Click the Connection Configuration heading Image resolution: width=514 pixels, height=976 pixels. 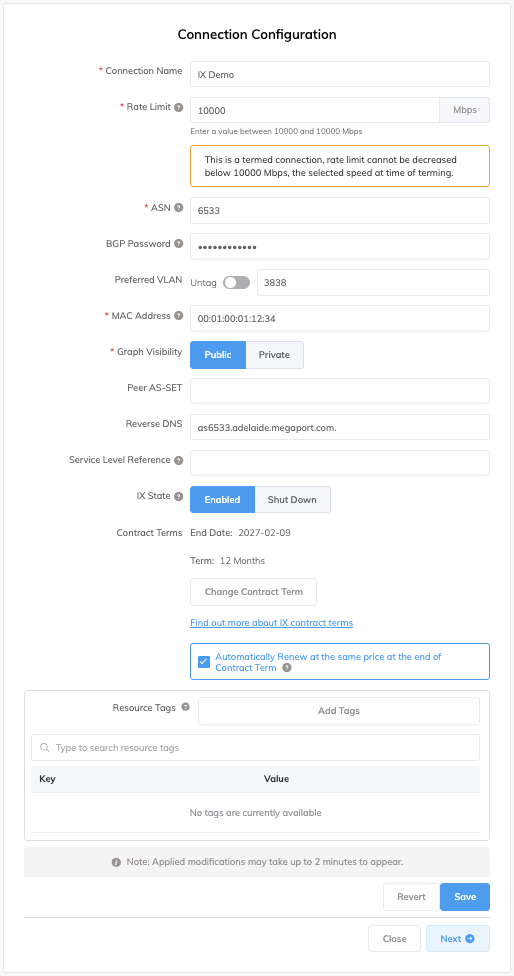[x=257, y=34]
